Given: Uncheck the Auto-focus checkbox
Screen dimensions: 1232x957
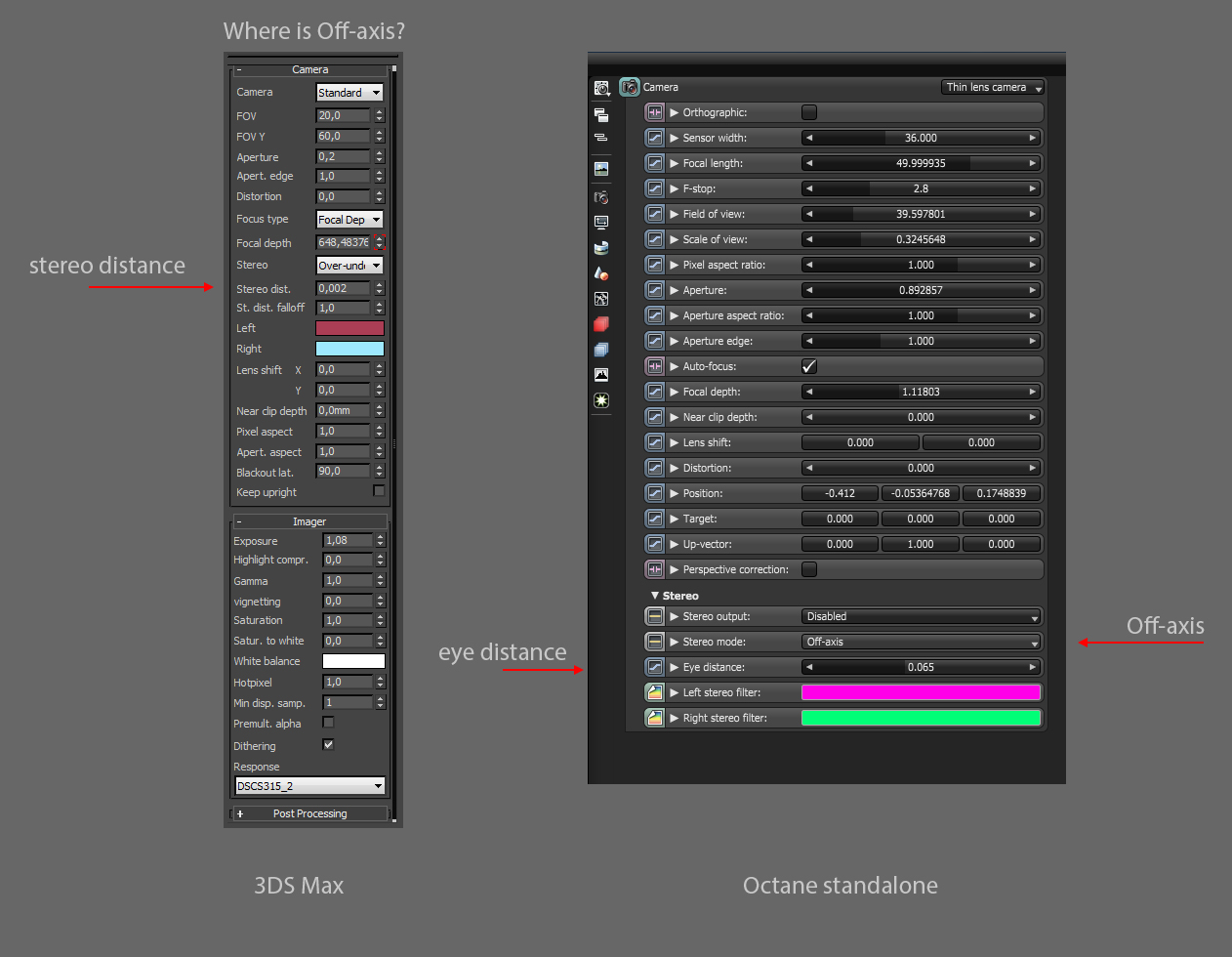Looking at the screenshot, I should pyautogui.click(x=809, y=366).
